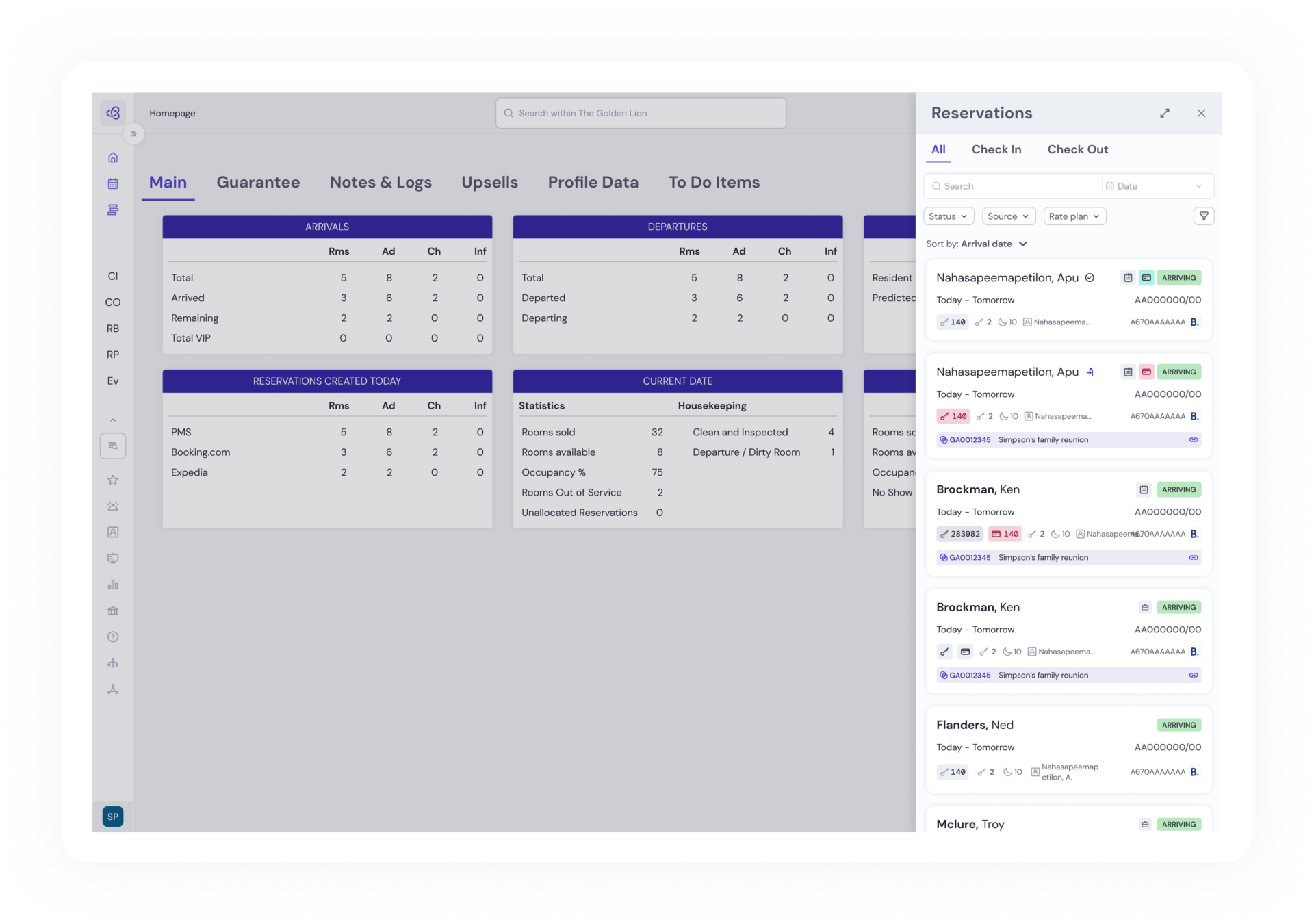
Task: Click the Home navigation icon in sidebar
Action: [x=113, y=157]
